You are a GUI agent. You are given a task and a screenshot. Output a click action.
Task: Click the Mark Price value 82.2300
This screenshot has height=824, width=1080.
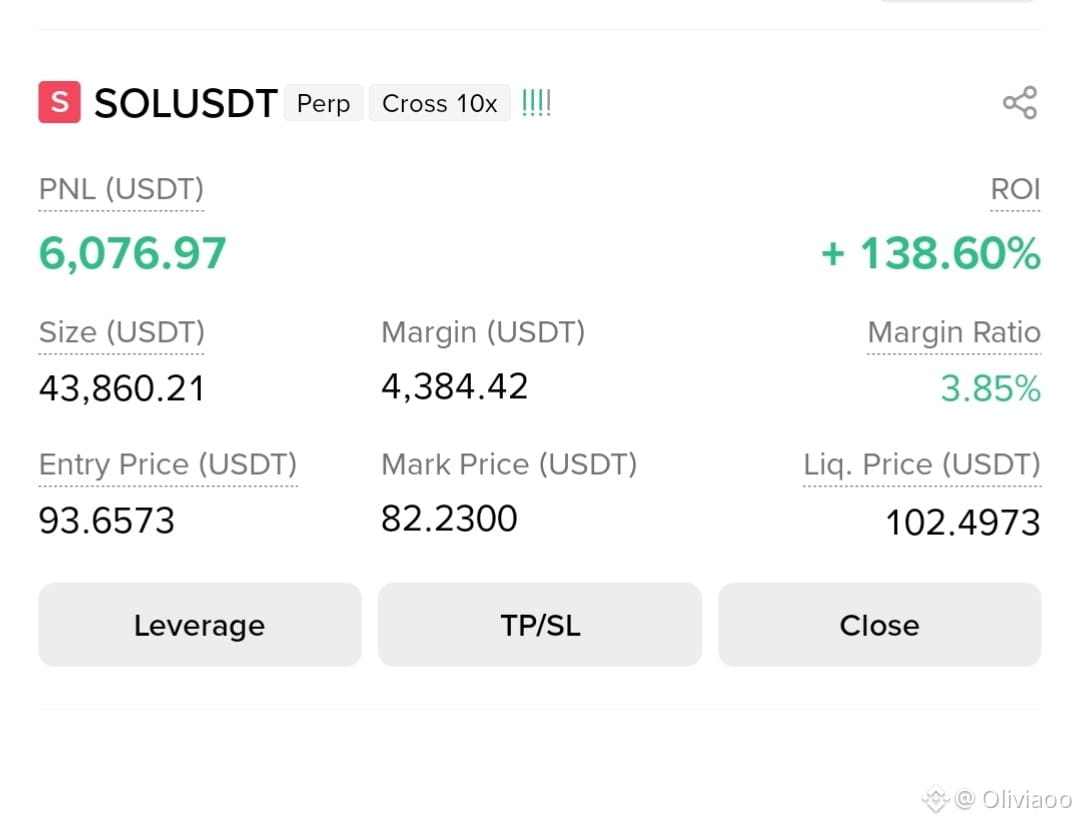[x=449, y=518]
